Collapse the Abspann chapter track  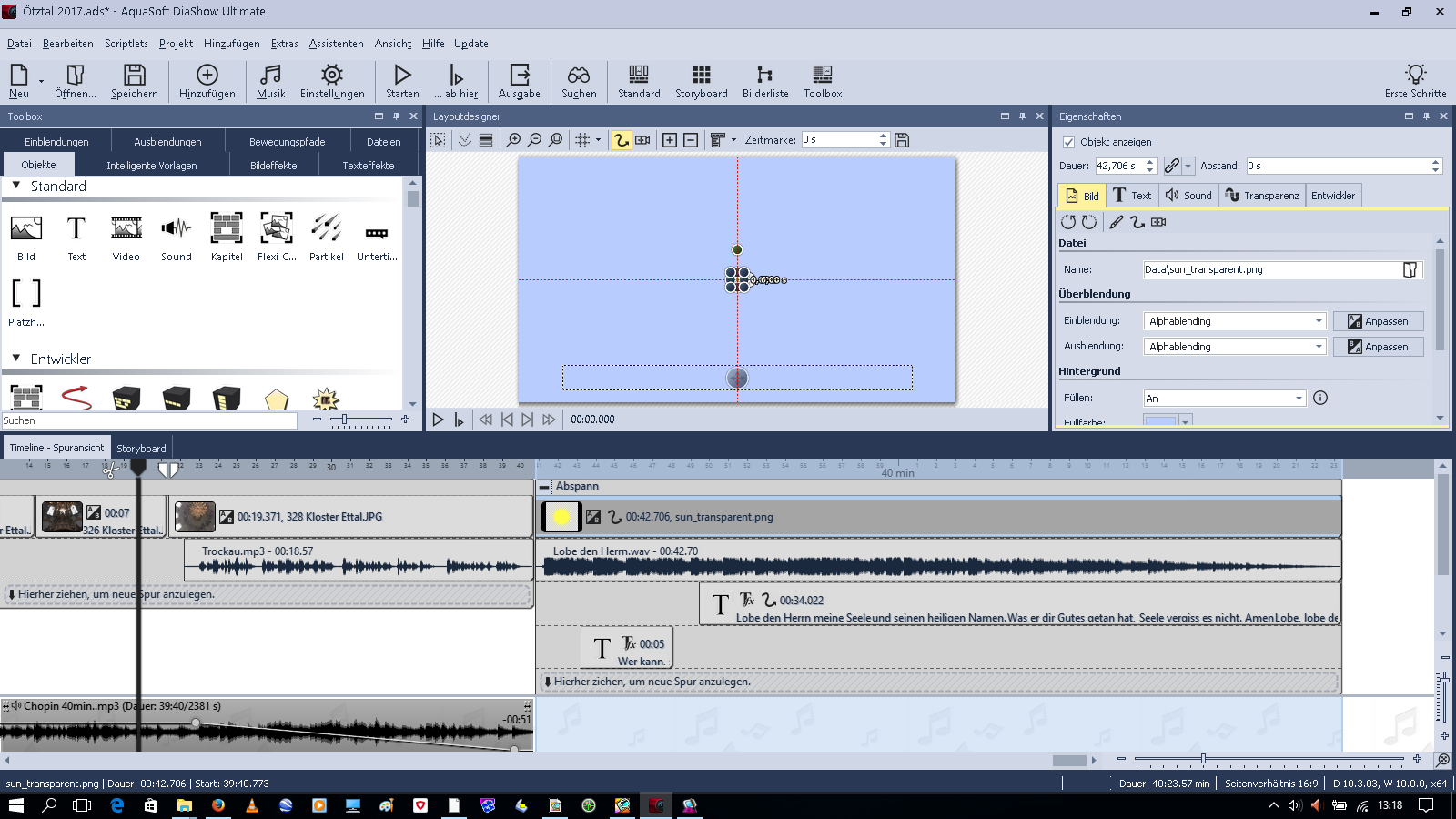[x=544, y=487]
